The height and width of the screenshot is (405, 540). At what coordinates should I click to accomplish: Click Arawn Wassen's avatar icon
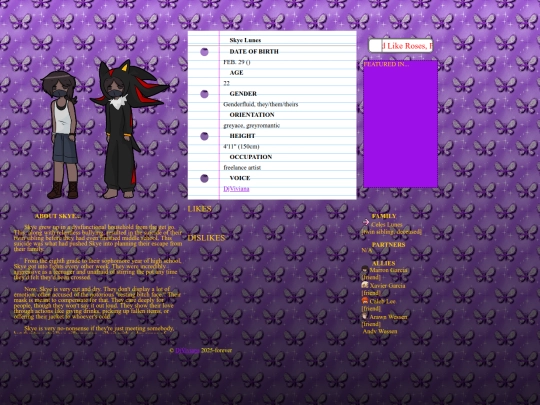tap(365, 316)
